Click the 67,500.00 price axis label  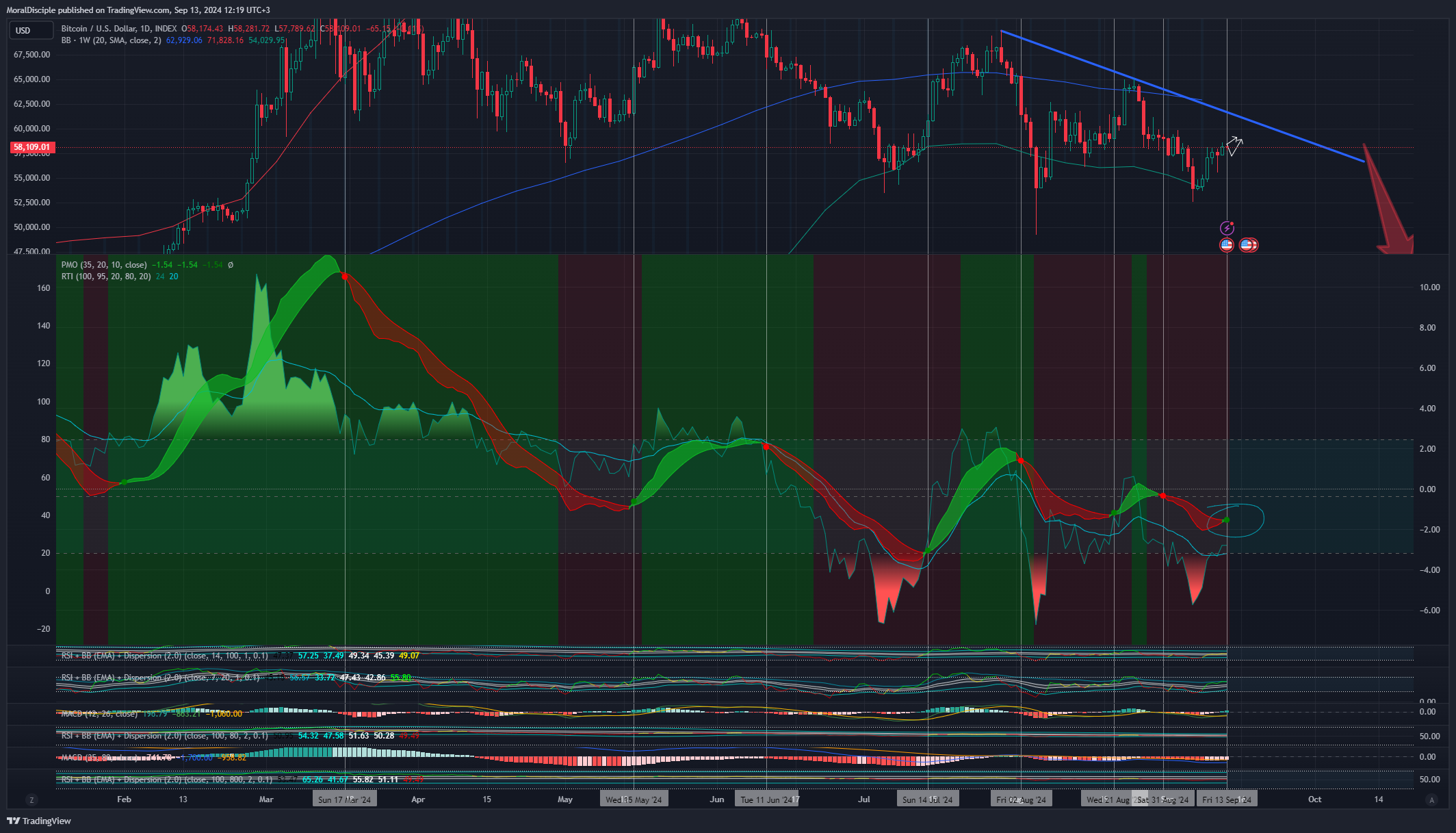click(31, 55)
